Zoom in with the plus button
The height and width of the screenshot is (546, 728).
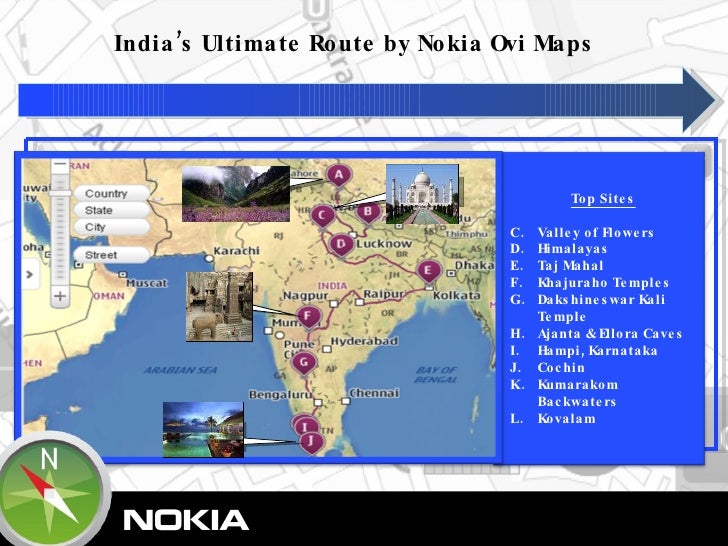pos(60,296)
